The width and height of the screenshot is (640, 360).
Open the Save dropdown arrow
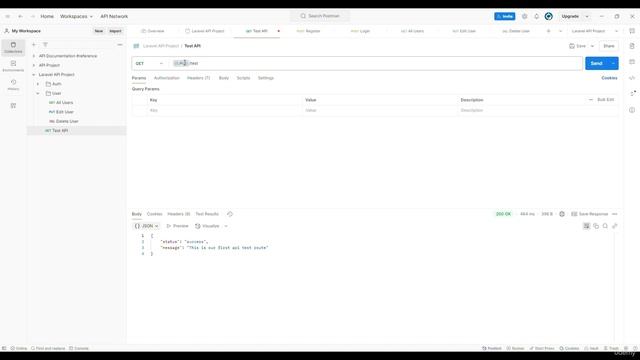592,46
